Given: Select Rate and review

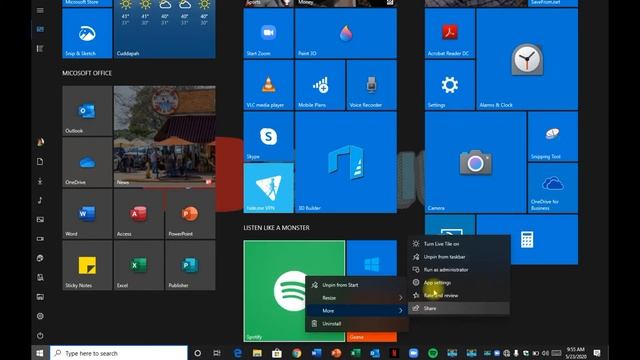Looking at the screenshot, I should [459, 296].
